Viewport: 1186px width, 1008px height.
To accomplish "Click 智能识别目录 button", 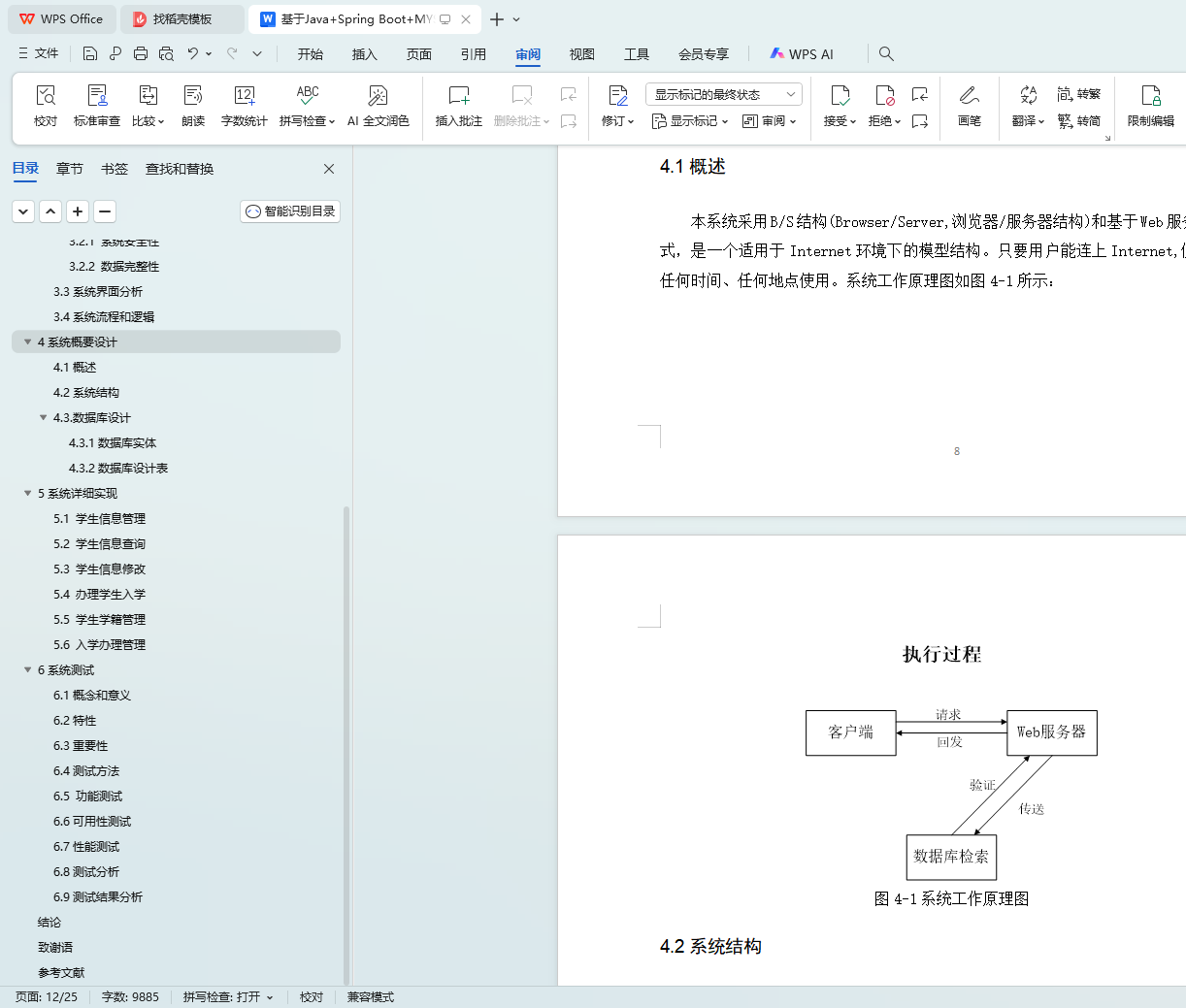I will [x=290, y=211].
